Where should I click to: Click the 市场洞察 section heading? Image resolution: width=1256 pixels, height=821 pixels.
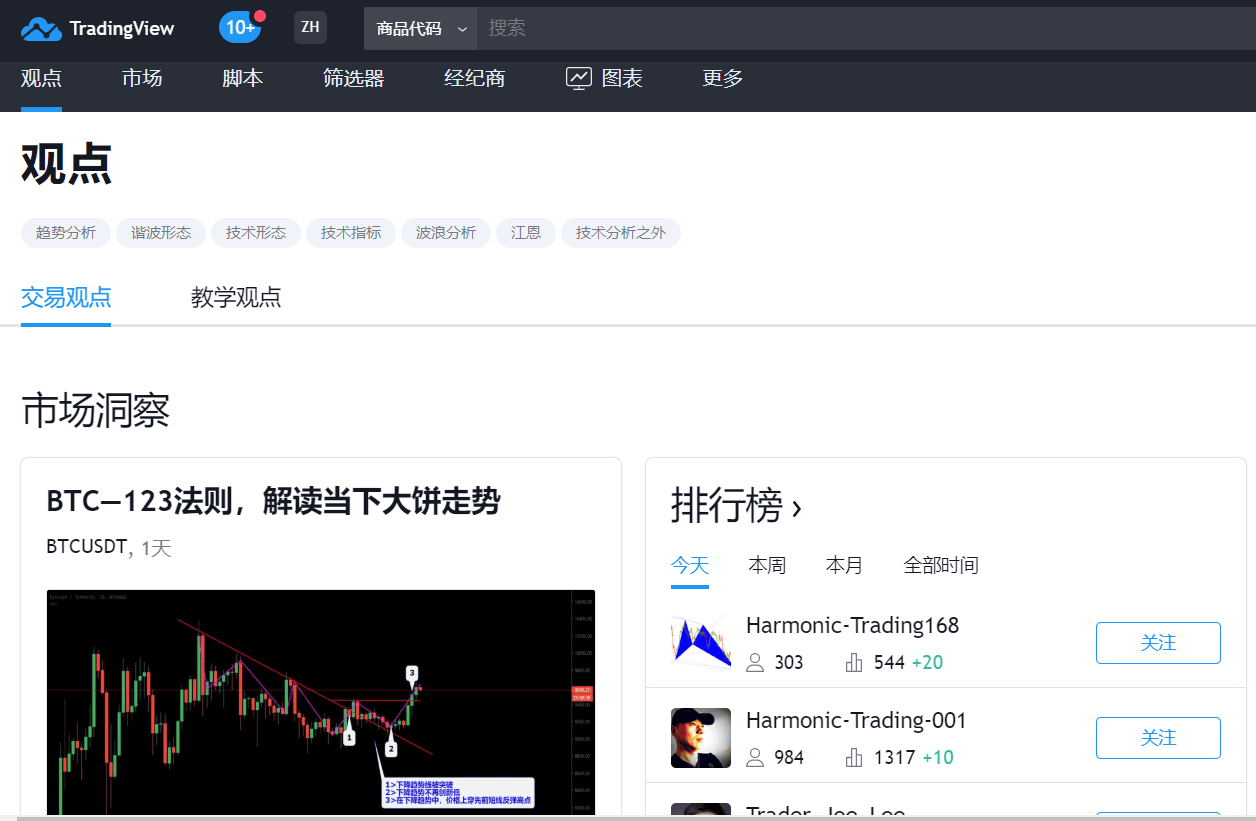coord(95,411)
